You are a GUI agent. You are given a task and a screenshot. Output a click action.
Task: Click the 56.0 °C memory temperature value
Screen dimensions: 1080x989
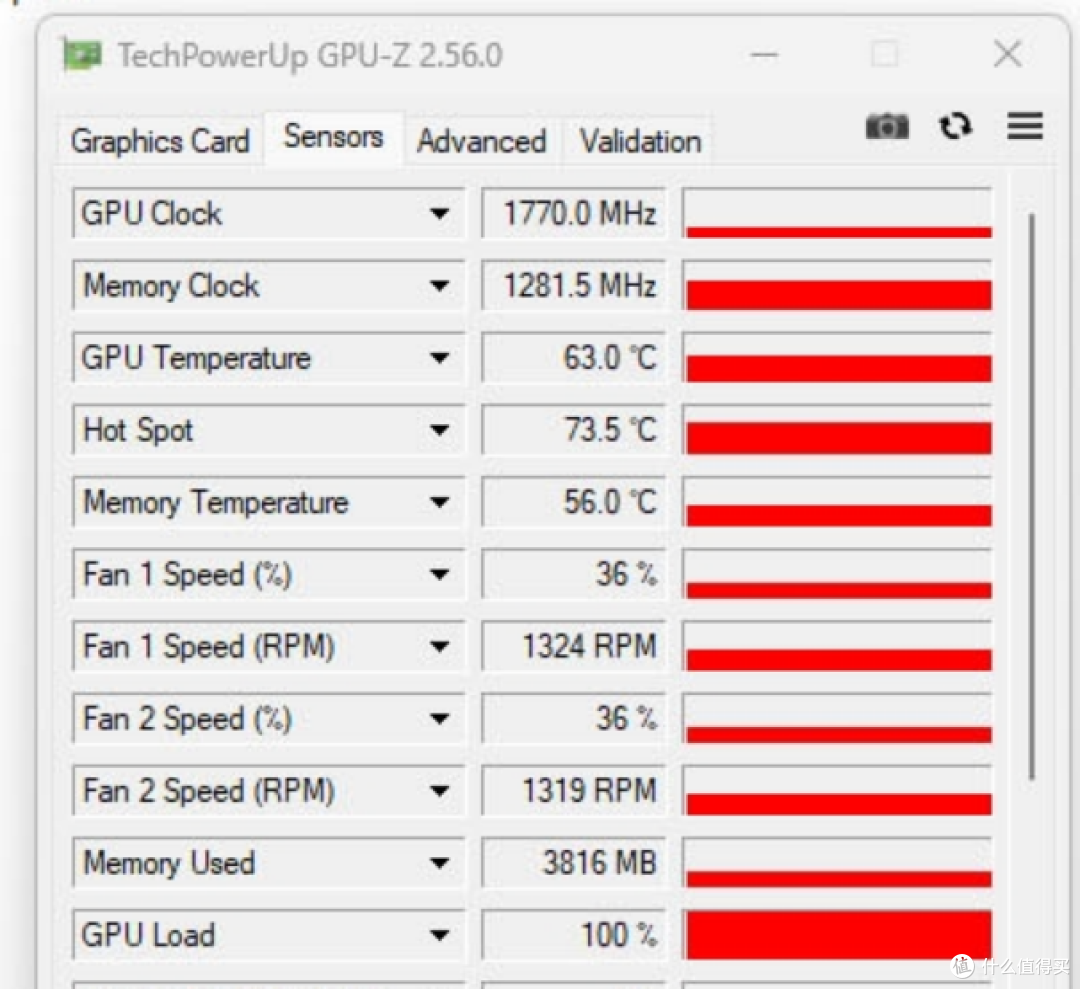pyautogui.click(x=574, y=502)
